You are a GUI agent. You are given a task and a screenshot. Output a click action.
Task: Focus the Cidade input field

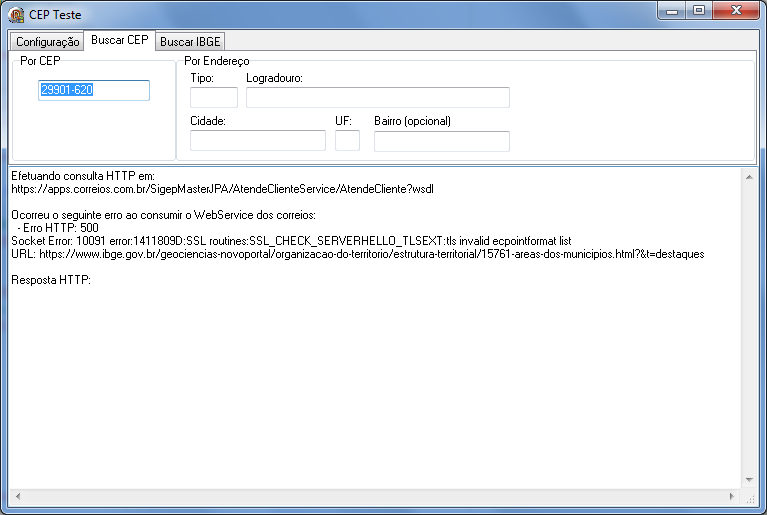click(258, 141)
